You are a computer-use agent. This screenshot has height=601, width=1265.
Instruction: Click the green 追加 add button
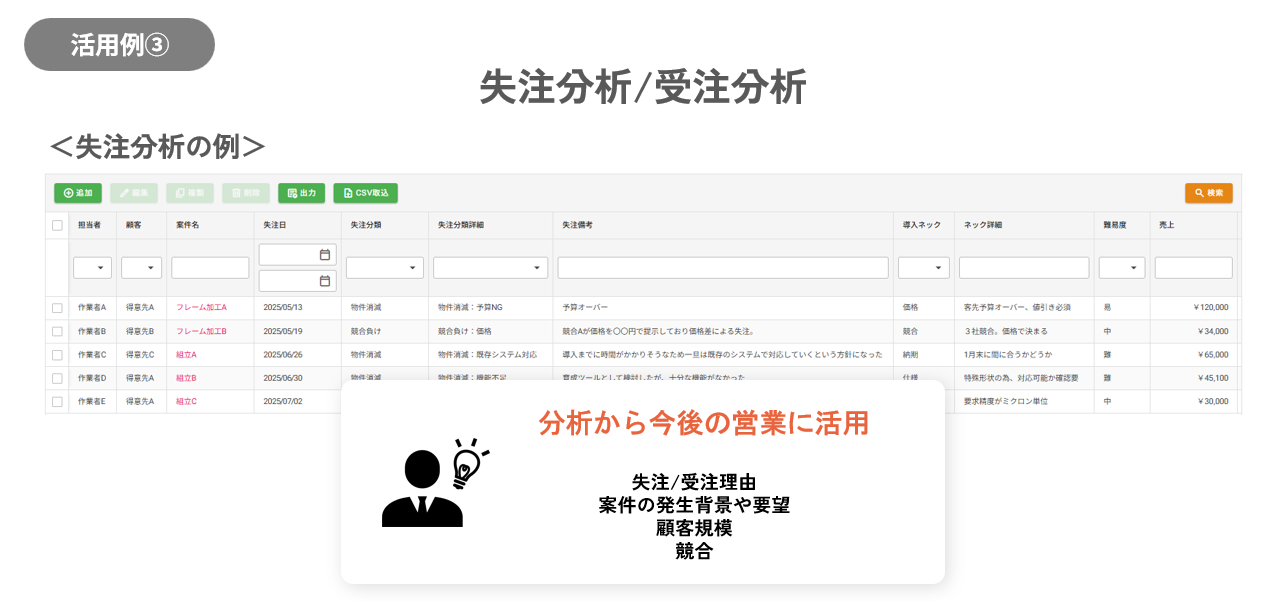[x=78, y=193]
